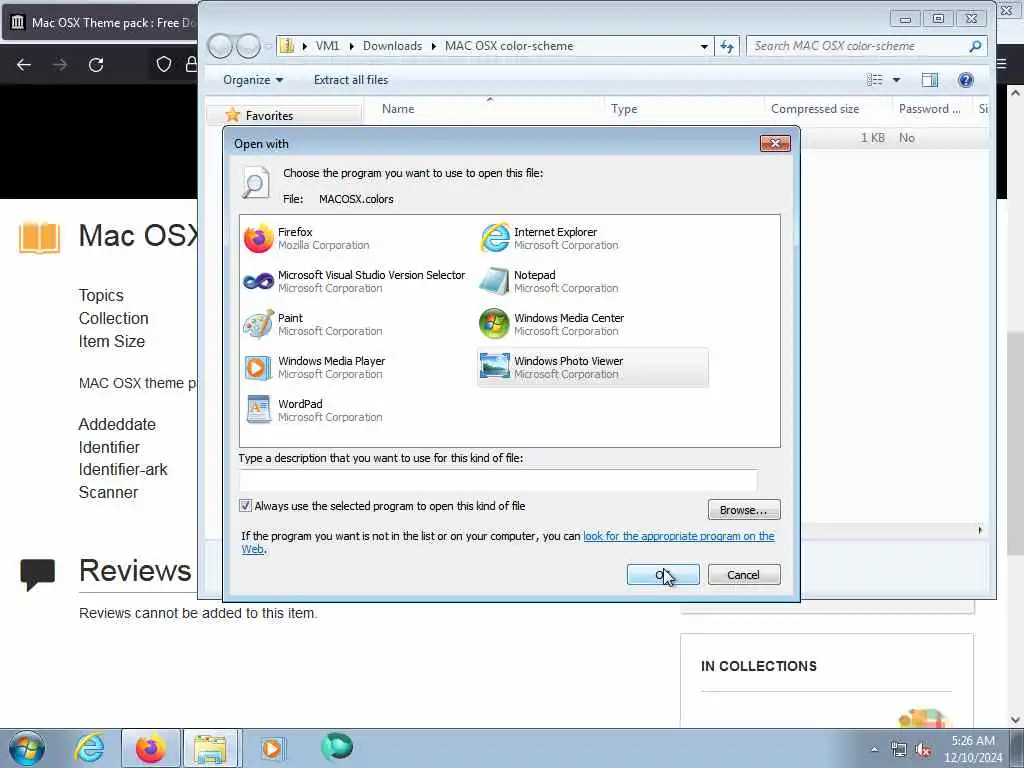Select Microsoft Visual Studio Version Selector
The image size is (1024, 768).
(x=355, y=281)
